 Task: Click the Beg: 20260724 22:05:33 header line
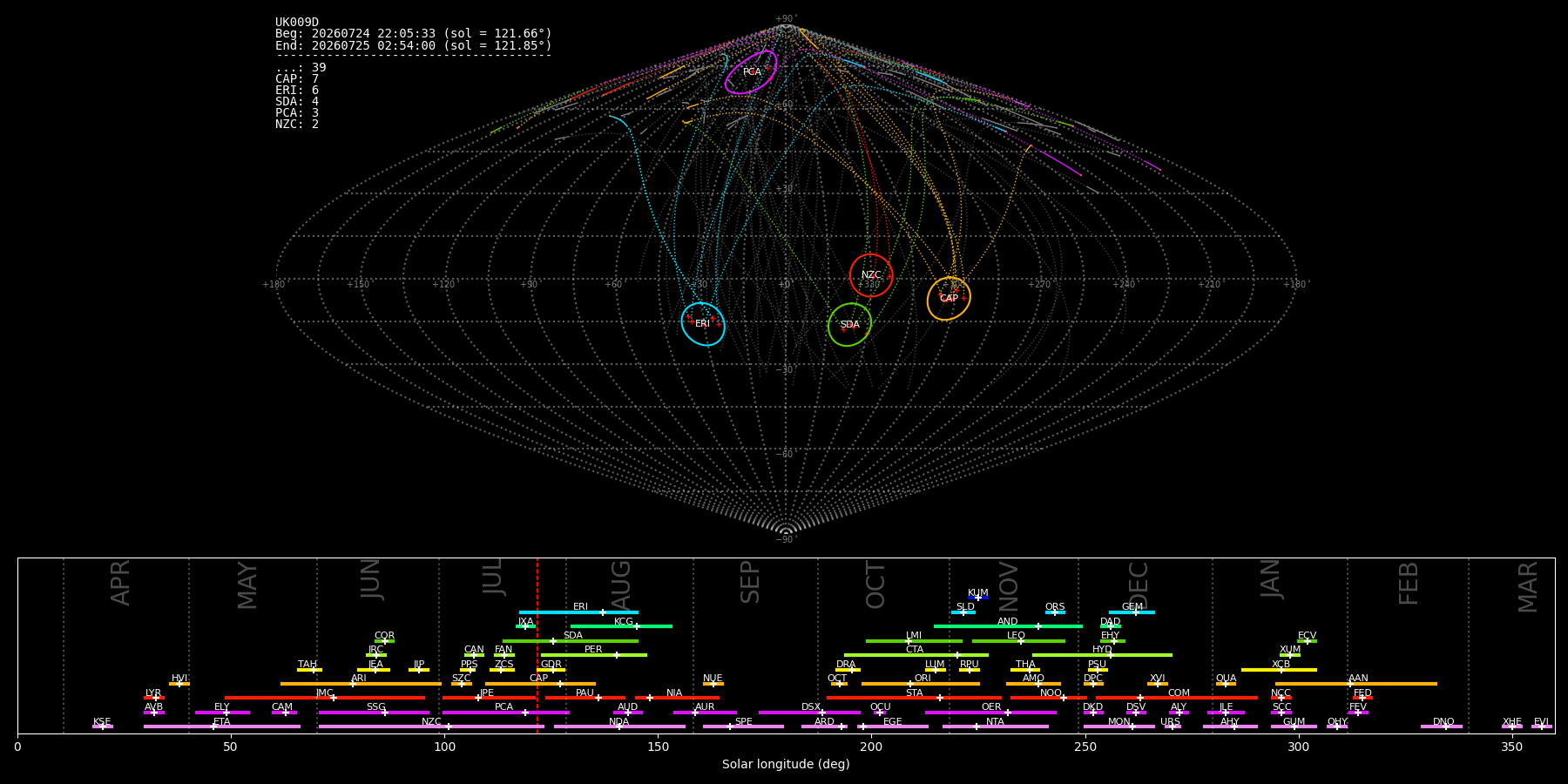(414, 34)
